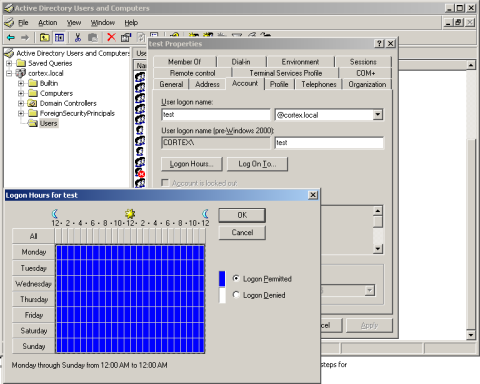Expand the Domain Controllers node
Image resolution: width=480 pixels, height=384 pixels.
[x=21, y=103]
